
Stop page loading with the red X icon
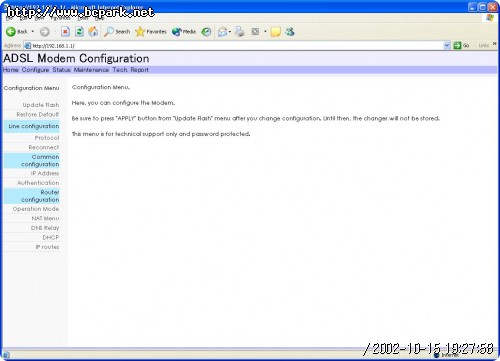65,32
